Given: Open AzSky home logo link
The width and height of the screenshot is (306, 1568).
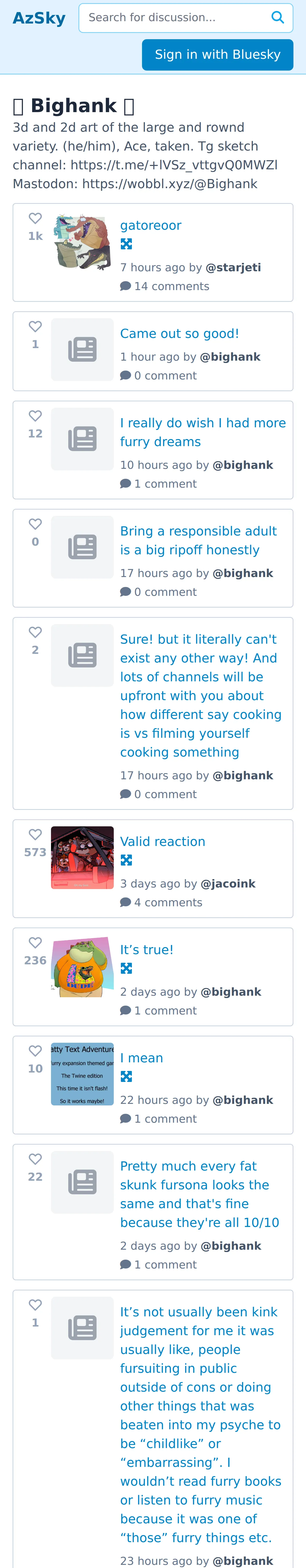Looking at the screenshot, I should click(x=39, y=18).
